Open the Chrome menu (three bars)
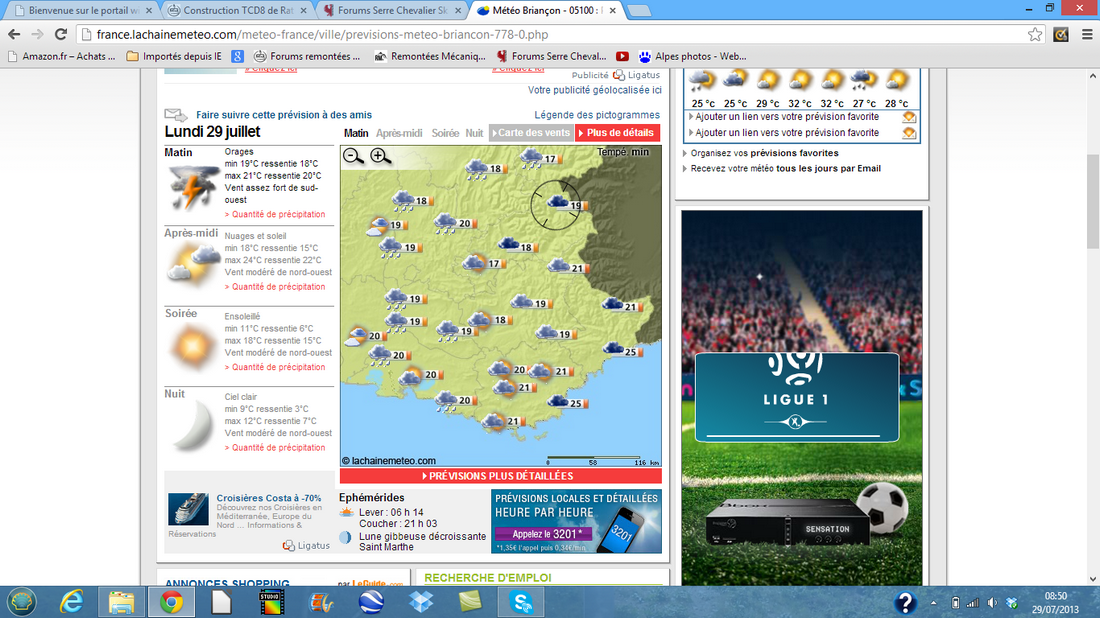 (1087, 34)
